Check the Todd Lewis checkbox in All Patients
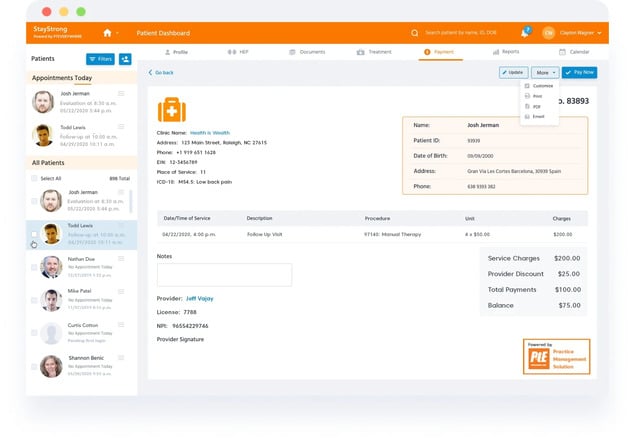Screen dimensions: 635x443 (x=34, y=234)
